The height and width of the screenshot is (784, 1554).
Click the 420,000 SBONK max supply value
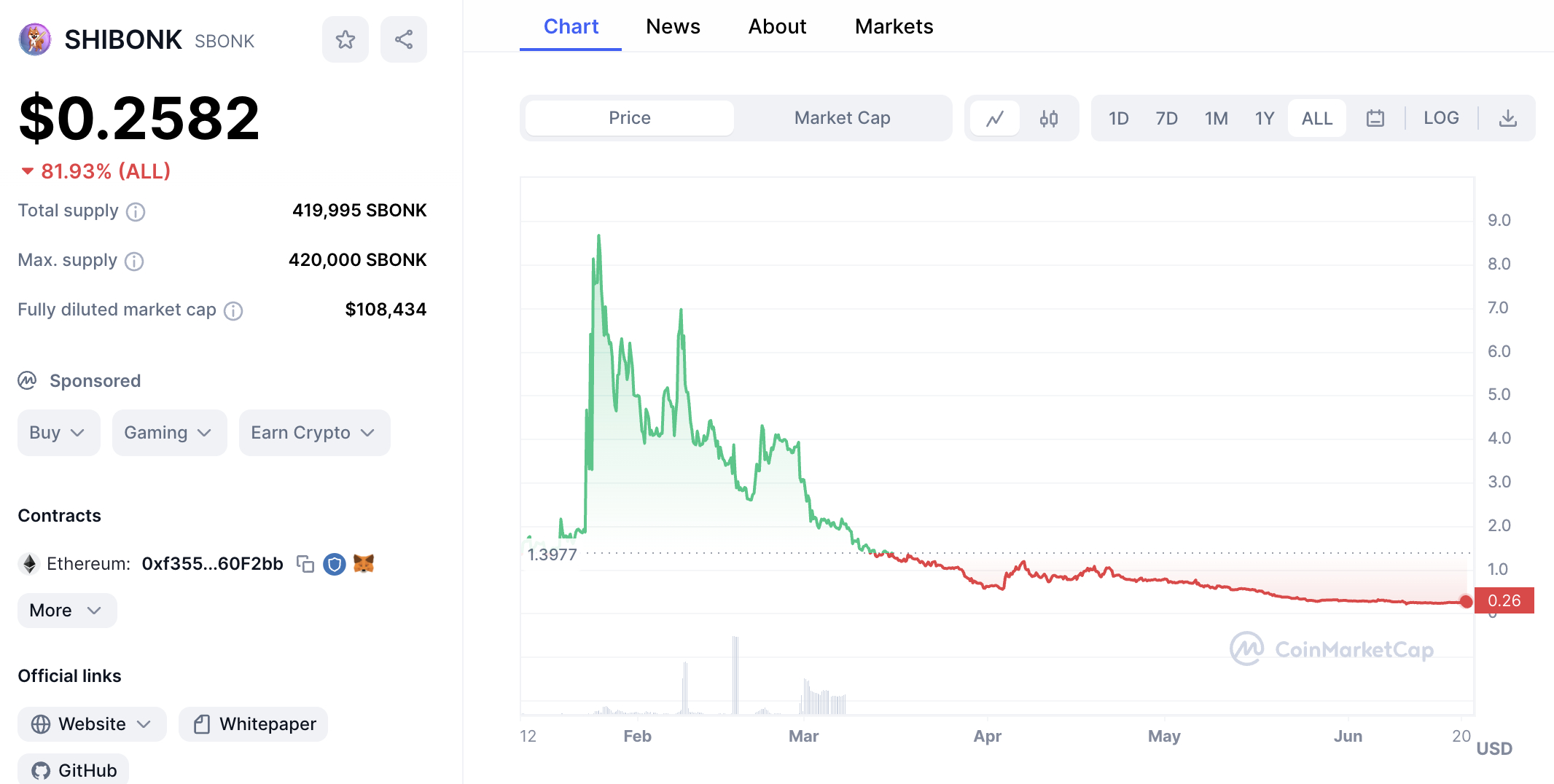pyautogui.click(x=357, y=260)
